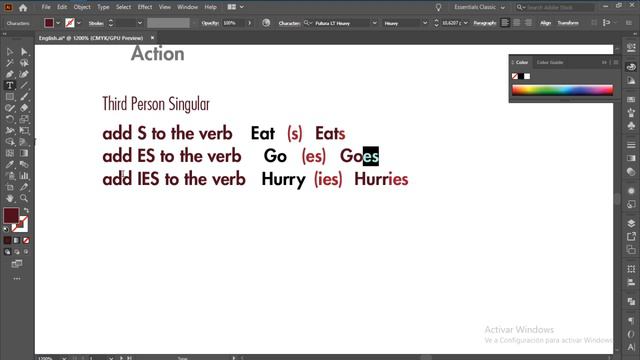Open the File menu
640x360 pixels.
click(x=46, y=7)
